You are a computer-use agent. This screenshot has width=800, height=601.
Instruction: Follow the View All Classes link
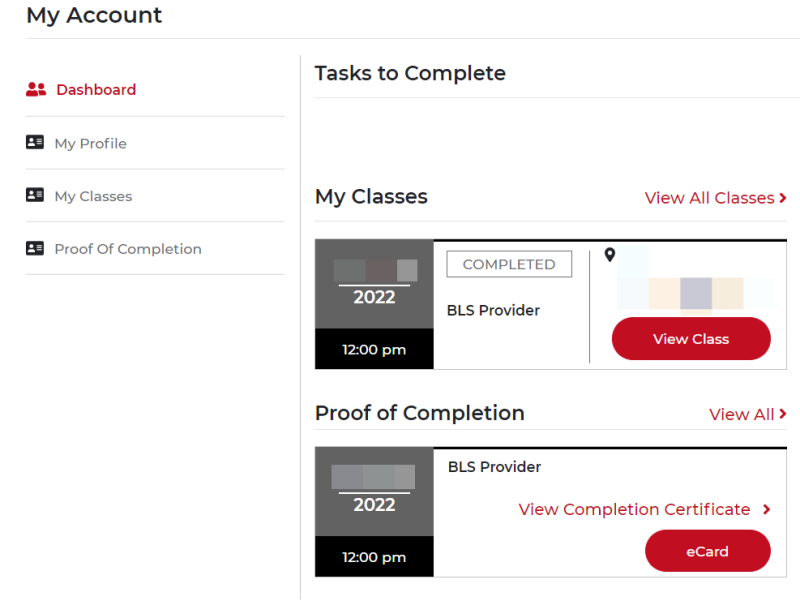[709, 198]
